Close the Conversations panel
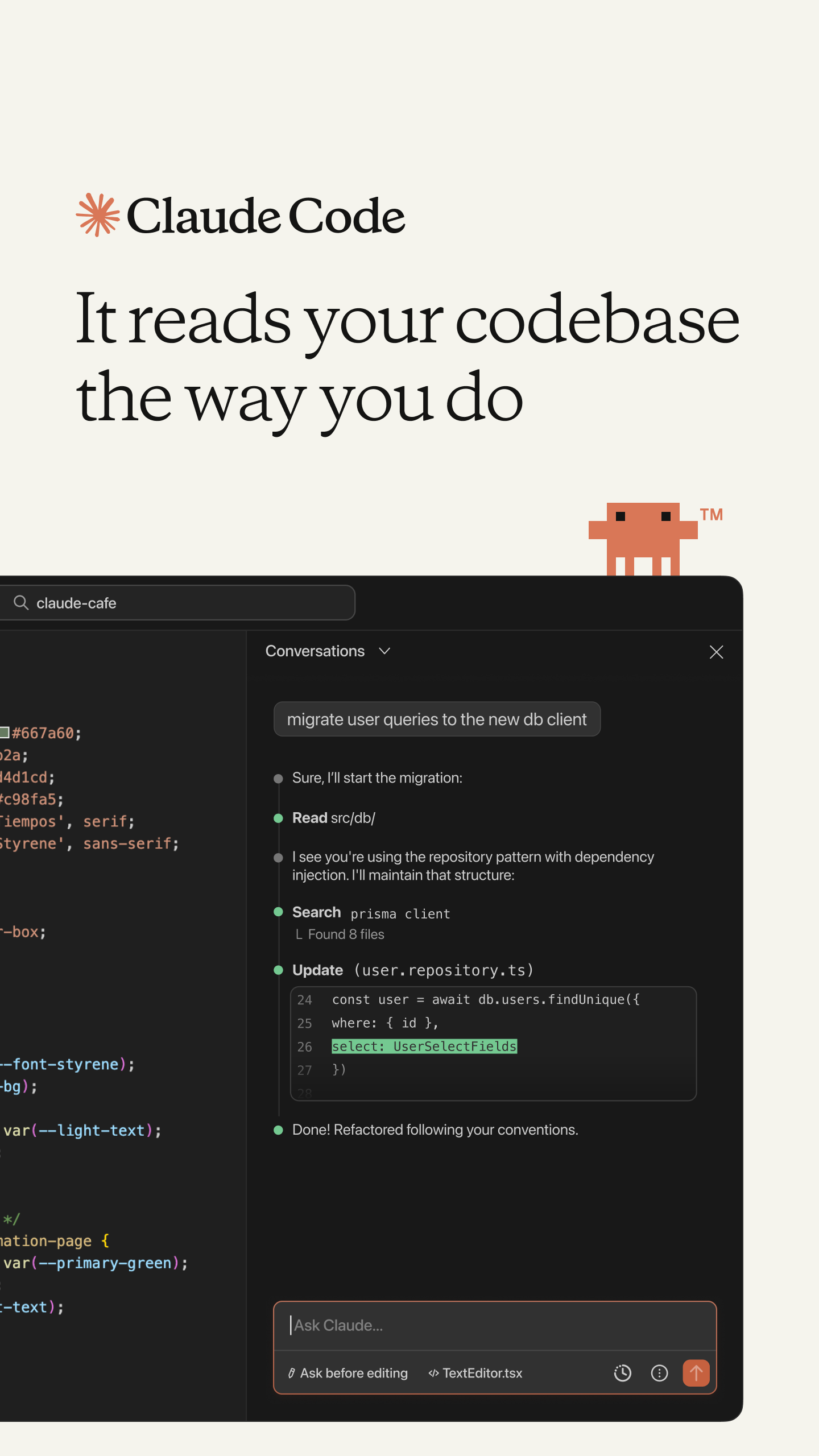This screenshot has width=819, height=1456. (x=716, y=652)
